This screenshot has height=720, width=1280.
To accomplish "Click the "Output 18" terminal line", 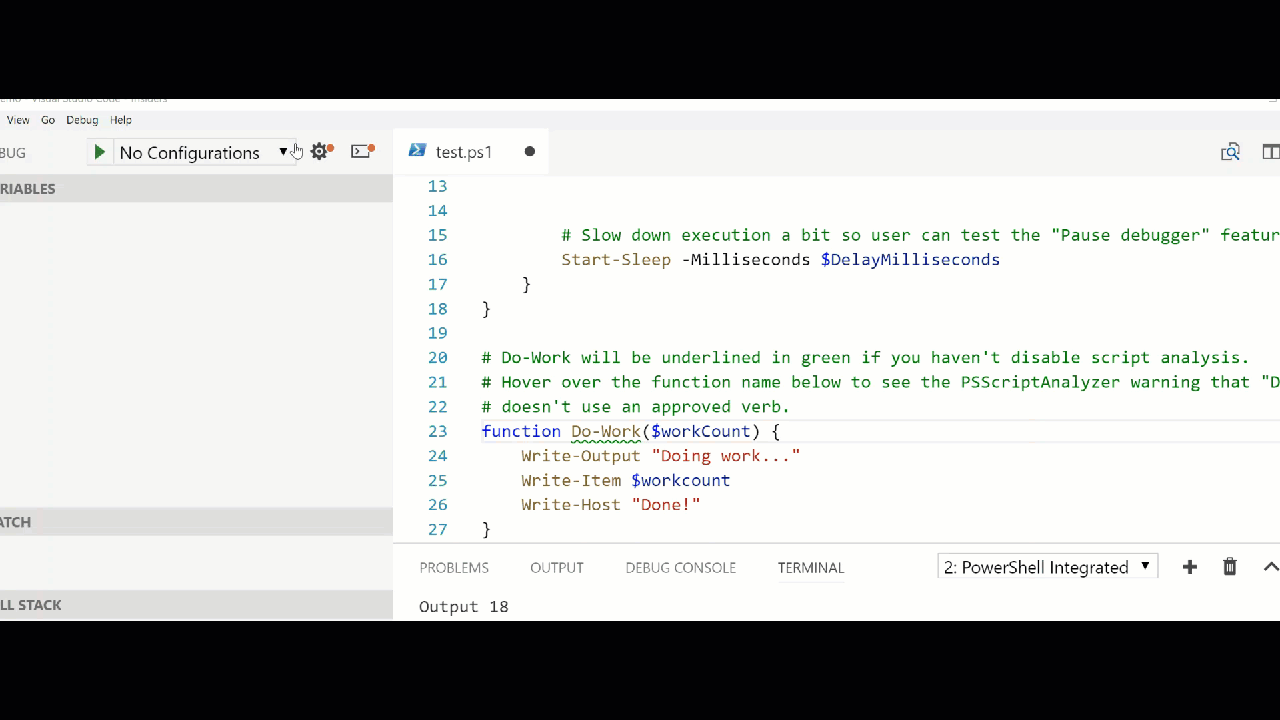I will 464,606.
